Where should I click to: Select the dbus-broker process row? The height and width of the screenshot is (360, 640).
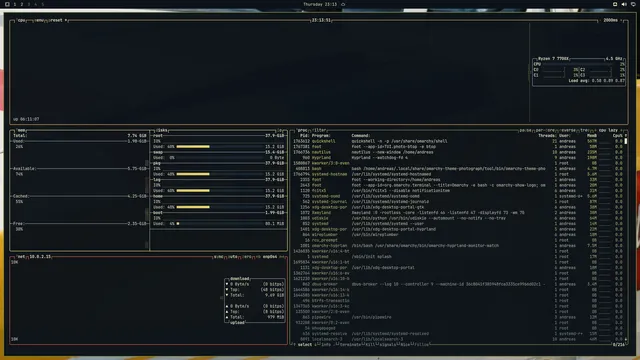coord(458,284)
